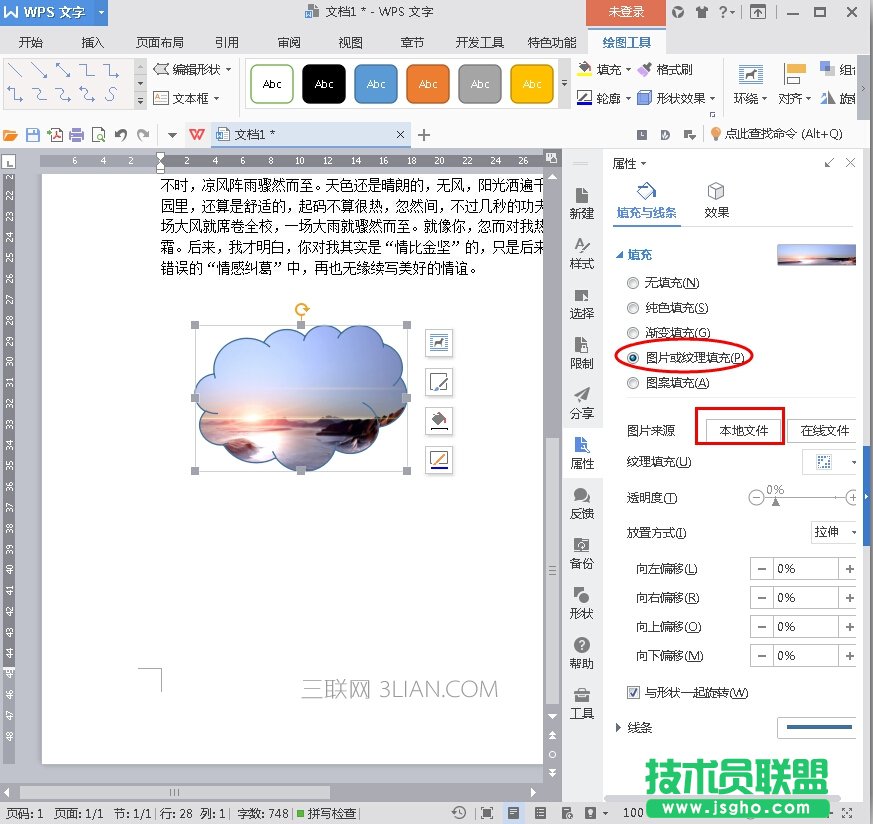Click the 帮助 (Help) sidebar icon
This screenshot has width=873, height=824.
pos(581,652)
